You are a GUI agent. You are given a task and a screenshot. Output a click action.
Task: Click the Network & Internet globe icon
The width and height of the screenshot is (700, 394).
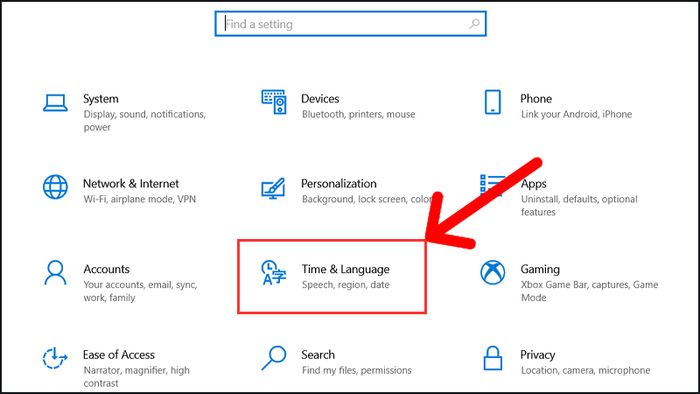point(55,187)
